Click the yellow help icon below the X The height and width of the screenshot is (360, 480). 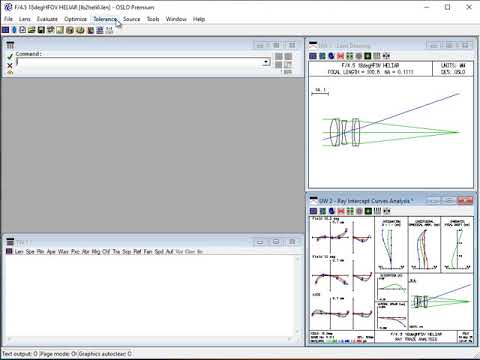(10, 72)
